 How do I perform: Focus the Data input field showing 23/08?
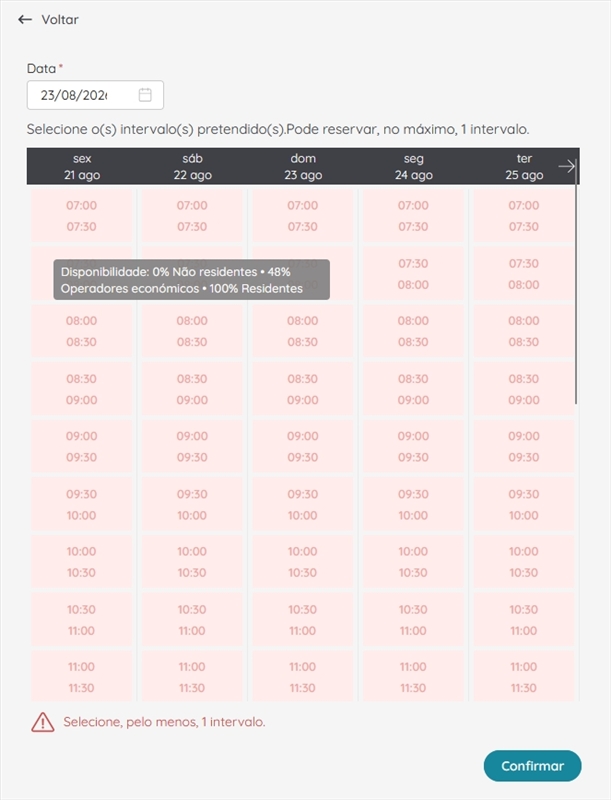pyautogui.click(x=95, y=95)
